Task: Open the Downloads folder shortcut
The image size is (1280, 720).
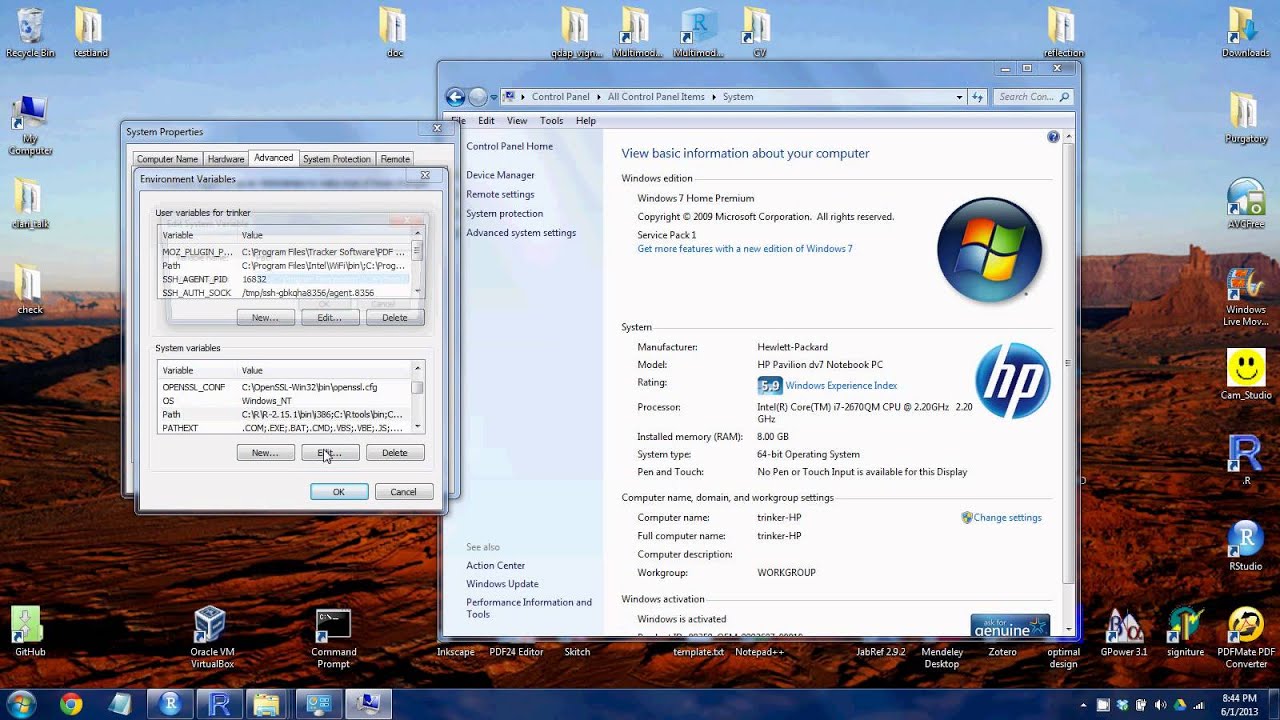Action: 1245,32
